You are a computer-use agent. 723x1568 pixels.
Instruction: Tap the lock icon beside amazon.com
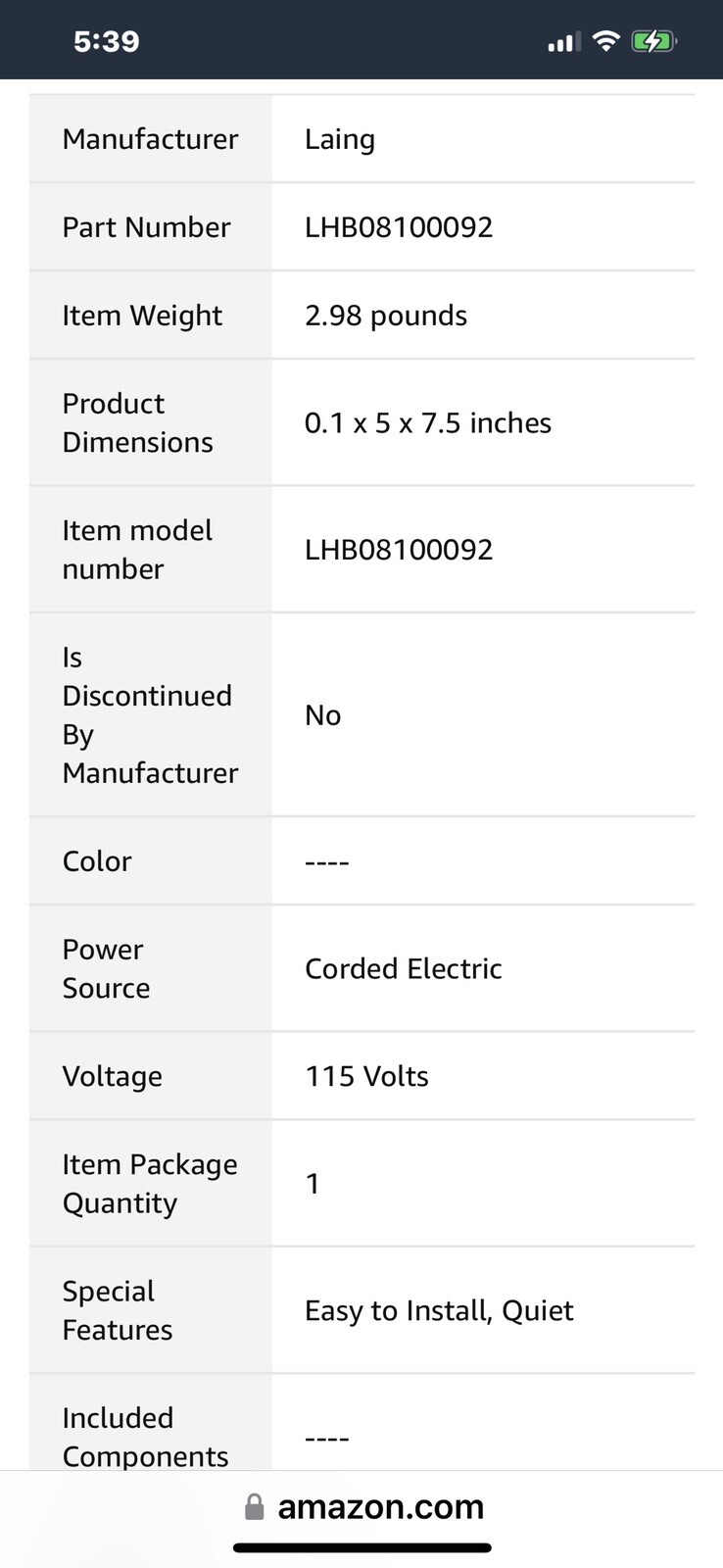click(254, 1507)
